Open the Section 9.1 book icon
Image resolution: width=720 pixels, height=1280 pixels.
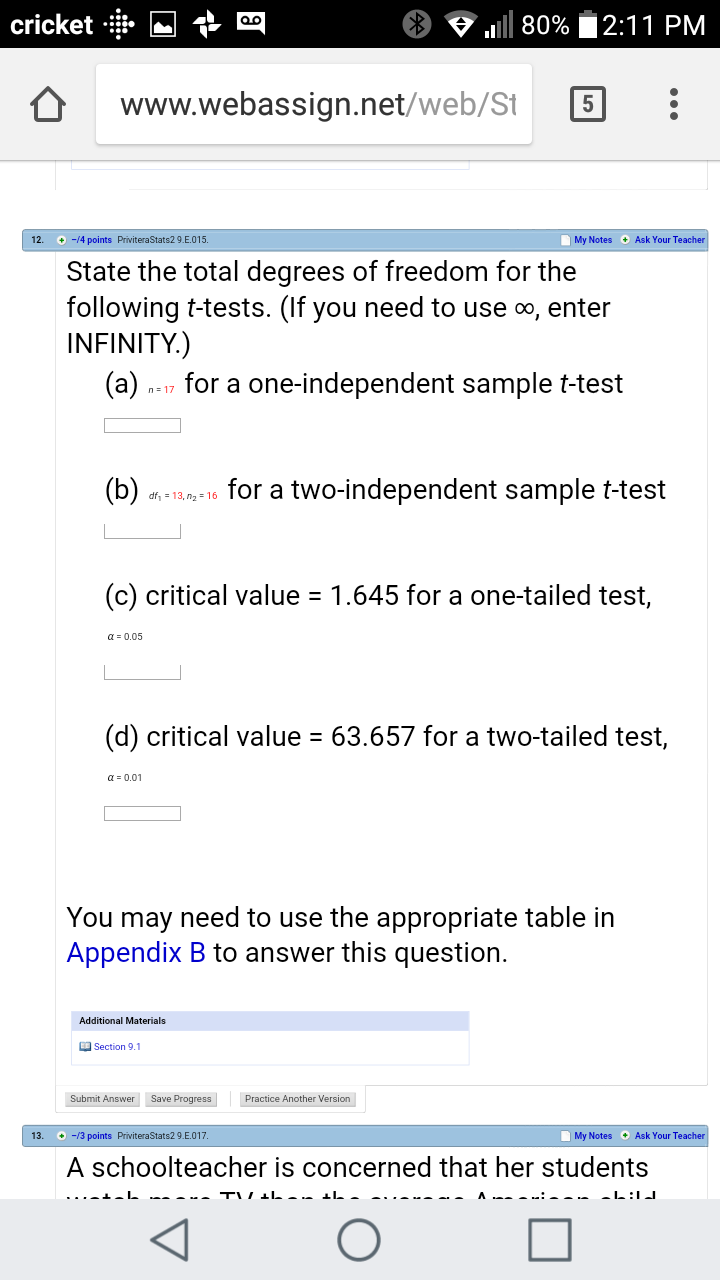pyautogui.click(x=86, y=1047)
